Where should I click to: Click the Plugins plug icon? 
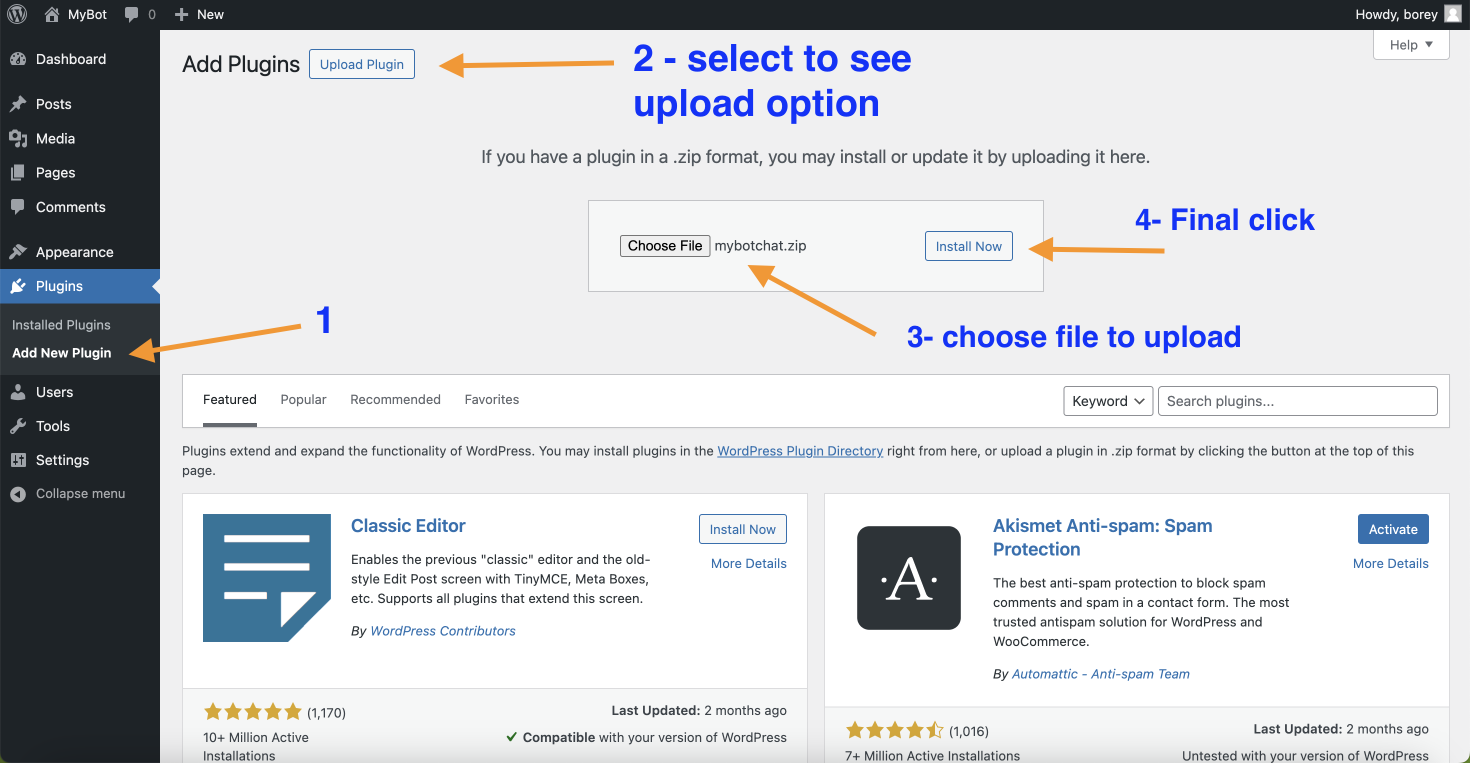[21, 286]
